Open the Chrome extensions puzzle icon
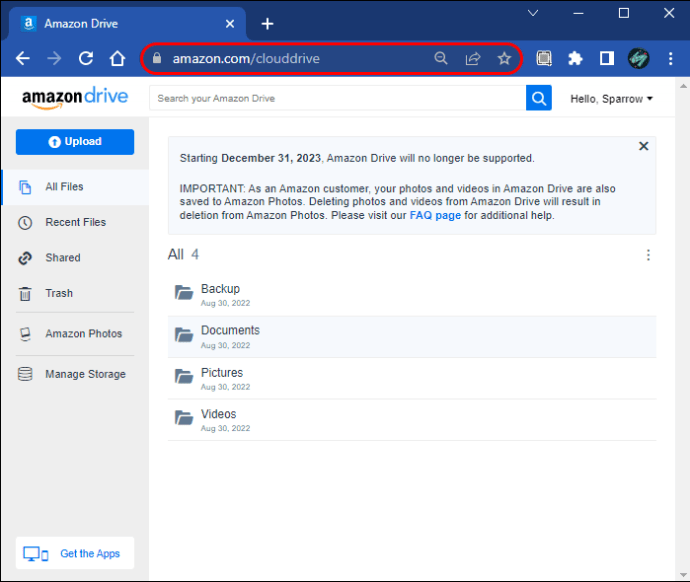690x582 pixels. coord(575,59)
